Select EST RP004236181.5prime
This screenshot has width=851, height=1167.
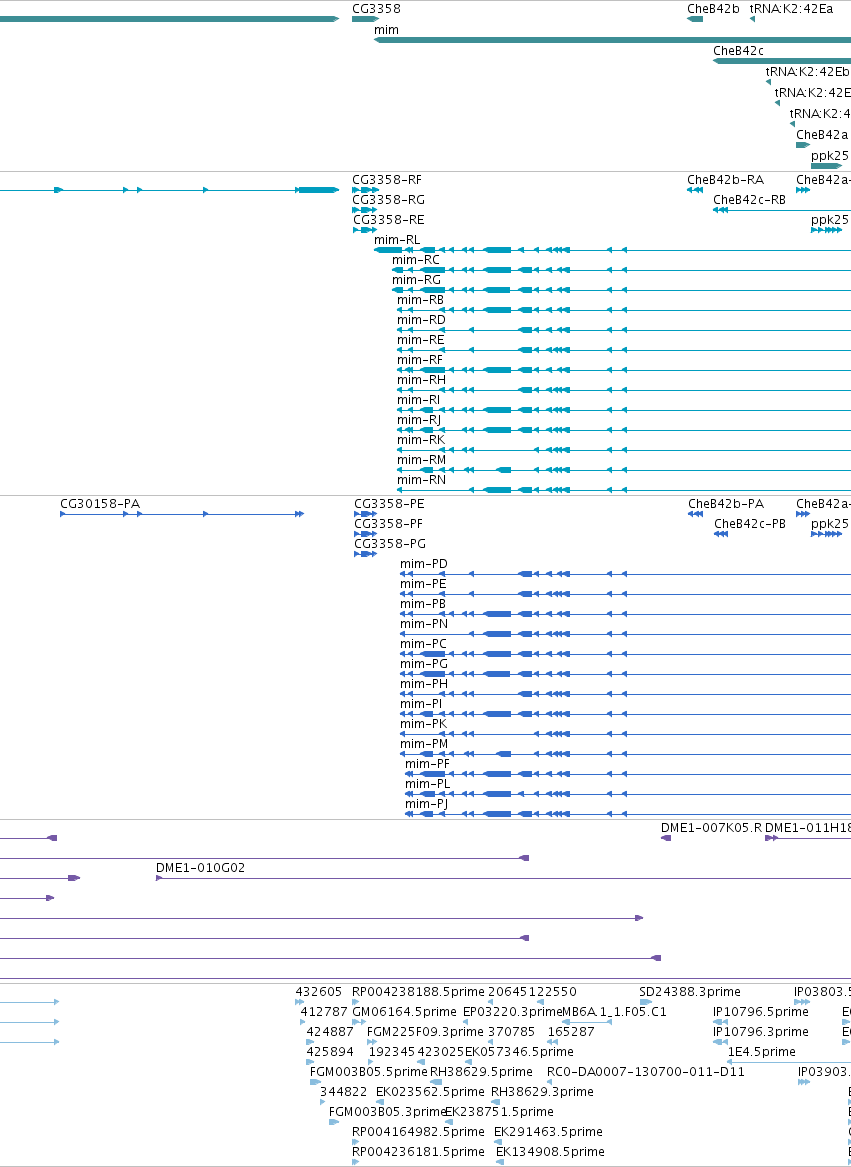click(418, 1153)
